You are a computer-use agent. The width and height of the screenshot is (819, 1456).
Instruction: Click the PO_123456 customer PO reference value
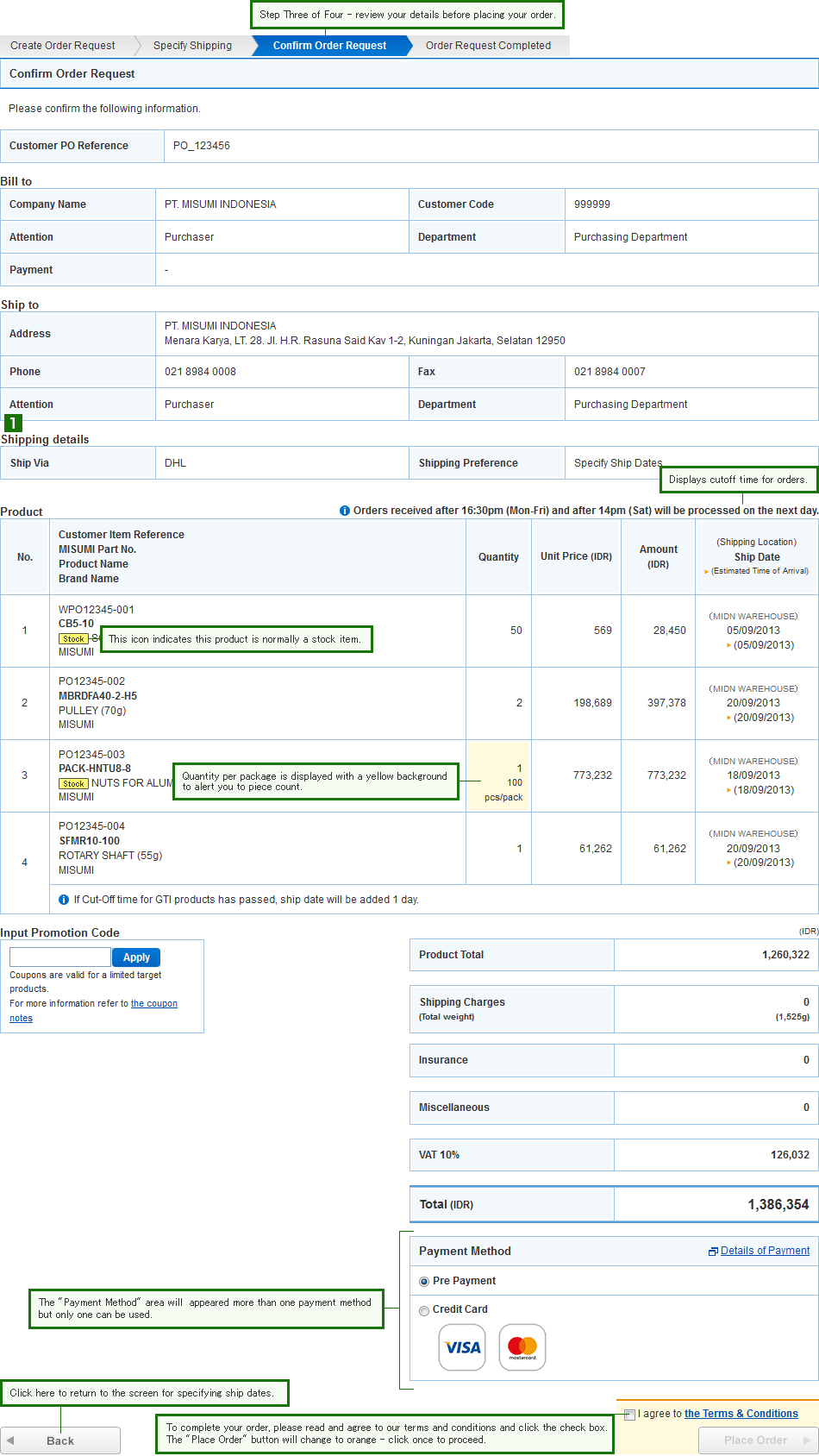[x=202, y=146]
